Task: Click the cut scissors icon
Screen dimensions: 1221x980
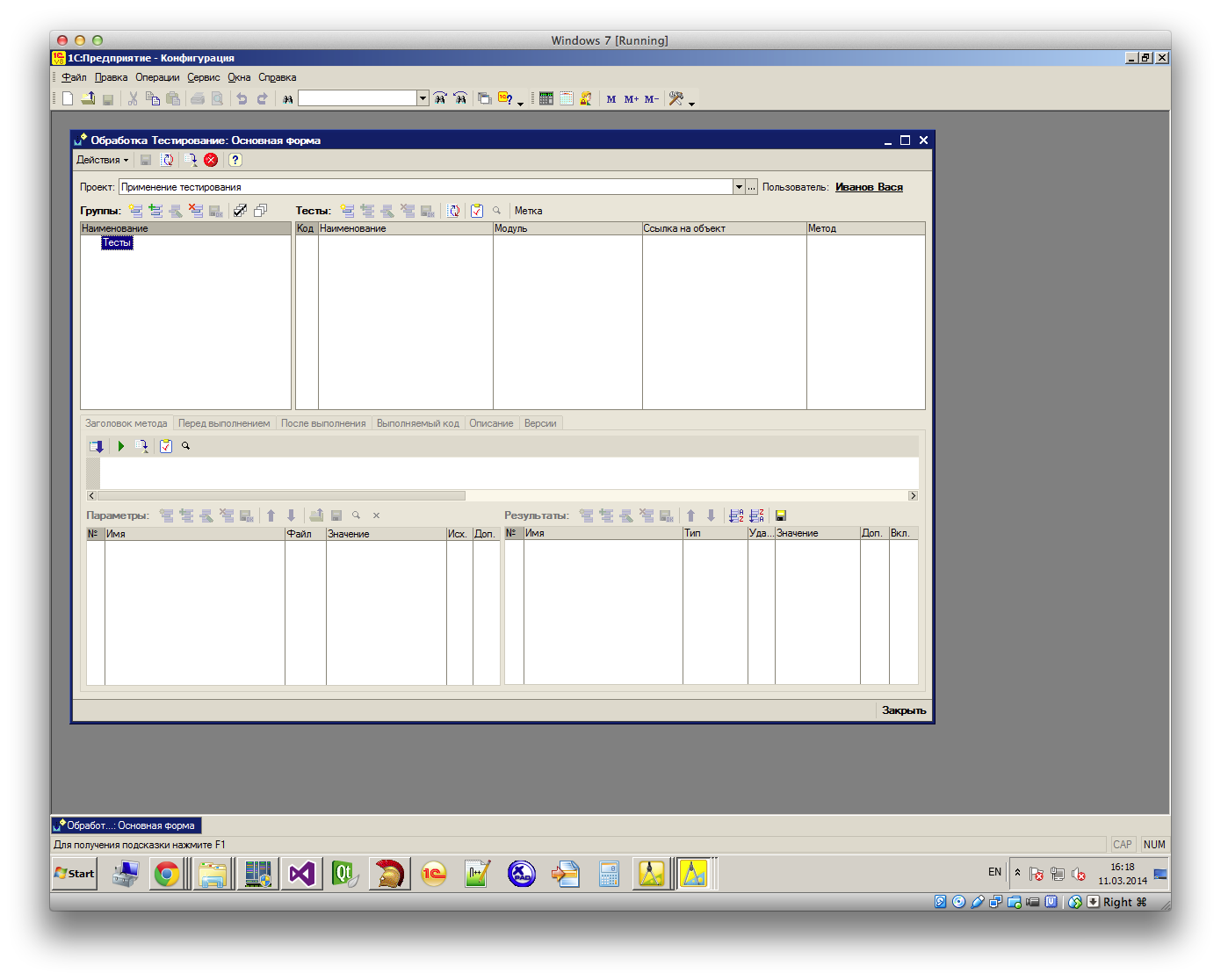Action: 133,98
